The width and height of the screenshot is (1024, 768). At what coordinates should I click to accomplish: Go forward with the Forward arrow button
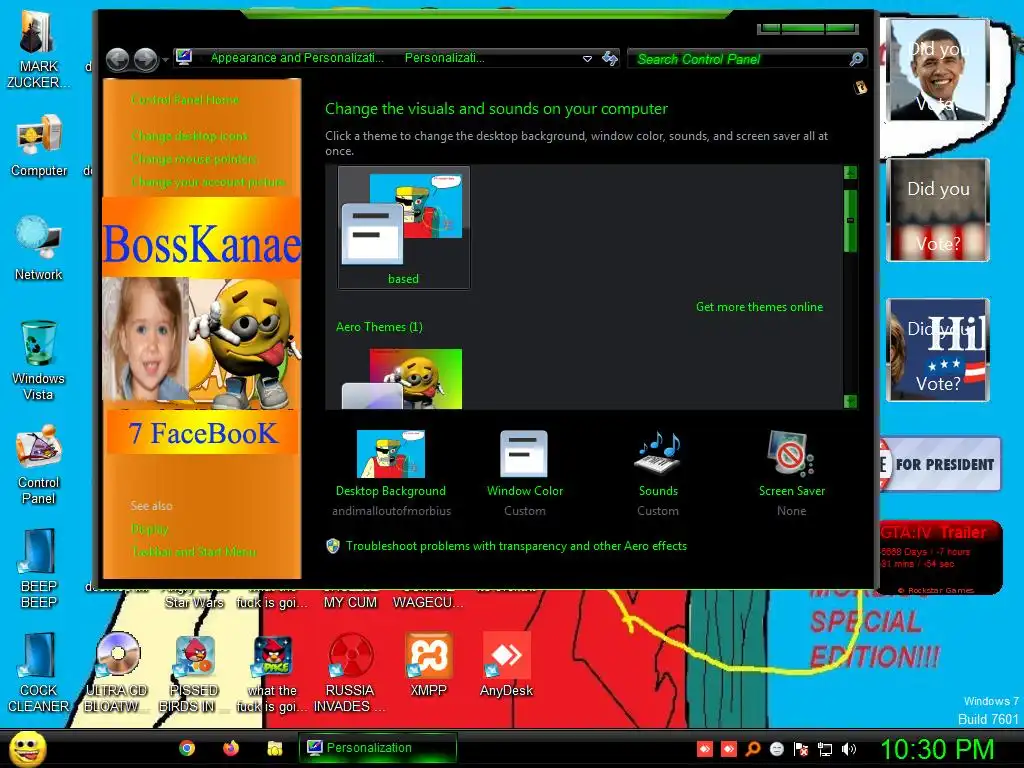pyautogui.click(x=145, y=59)
